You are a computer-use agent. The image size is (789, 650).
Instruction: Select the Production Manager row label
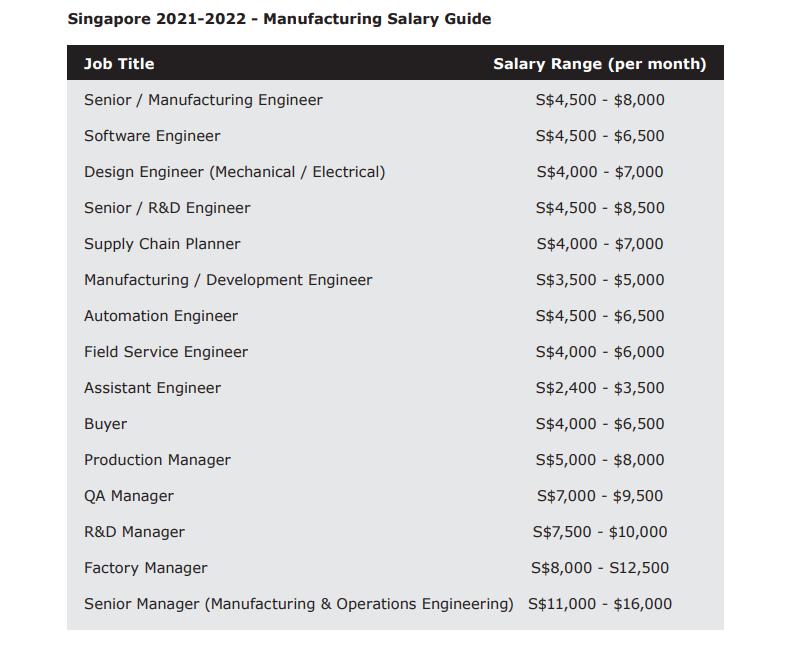157,460
